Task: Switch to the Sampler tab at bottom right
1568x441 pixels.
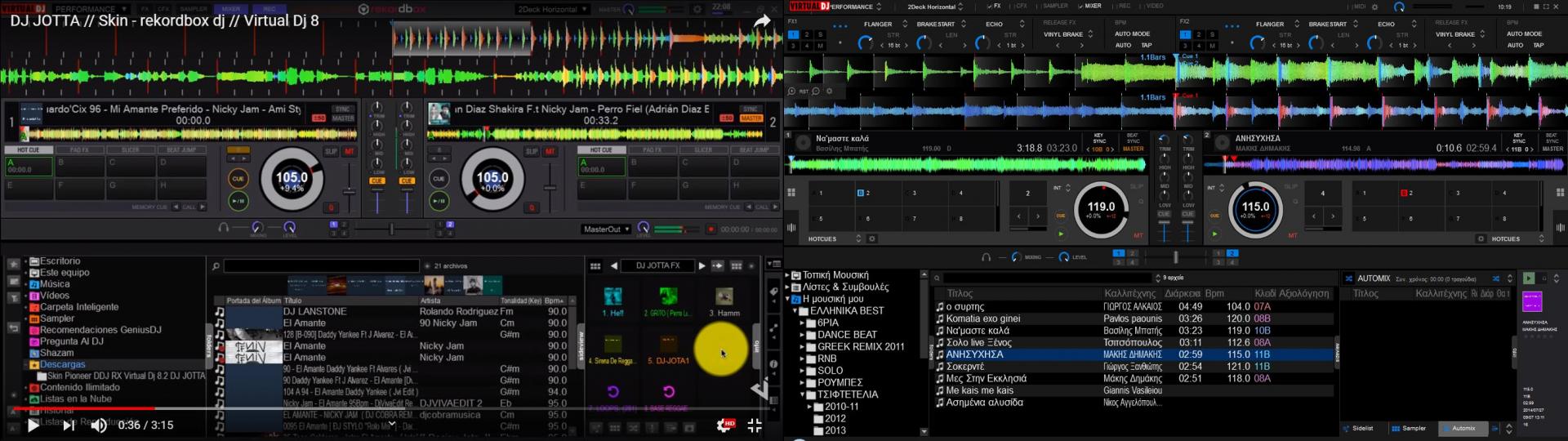Action: pyautogui.click(x=1409, y=428)
